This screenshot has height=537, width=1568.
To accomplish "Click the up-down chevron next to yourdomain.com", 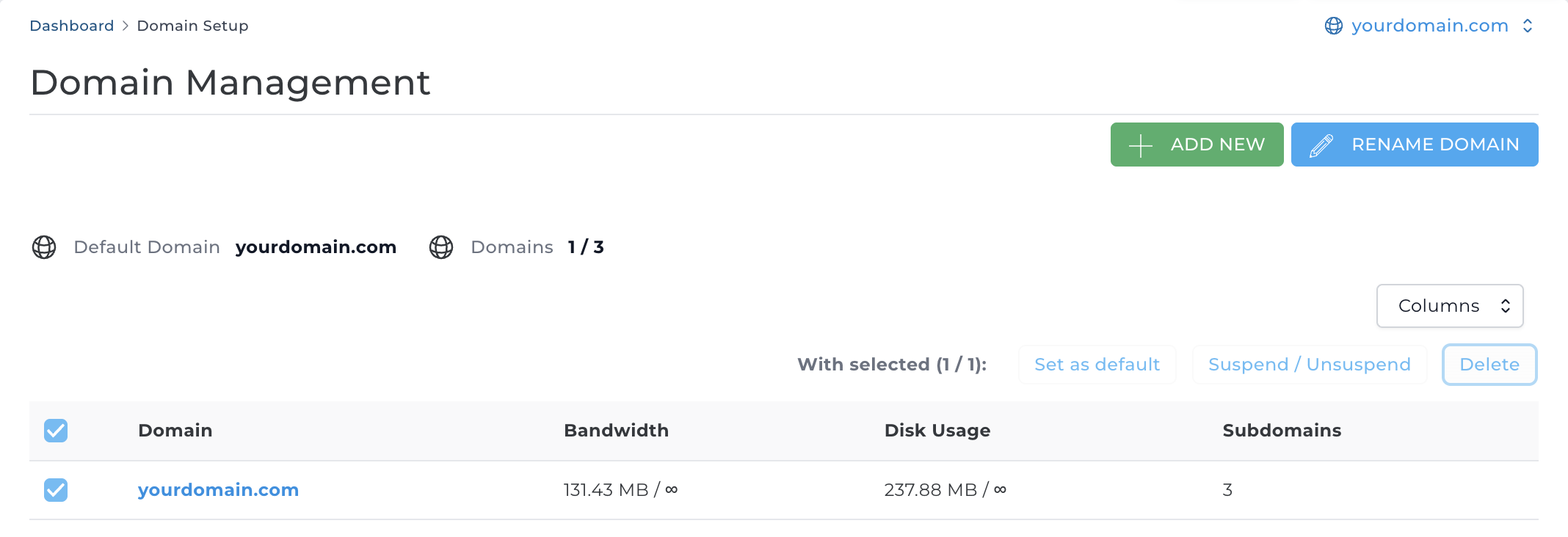I will pos(1530,26).
